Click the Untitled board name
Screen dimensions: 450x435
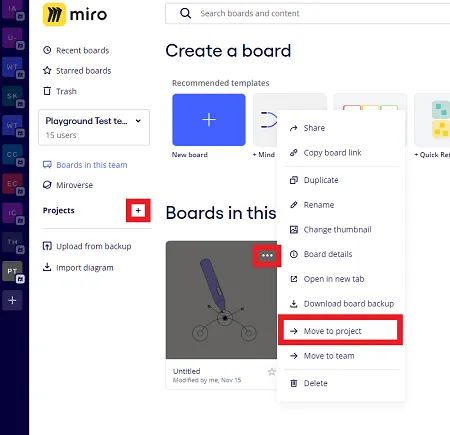coord(187,371)
